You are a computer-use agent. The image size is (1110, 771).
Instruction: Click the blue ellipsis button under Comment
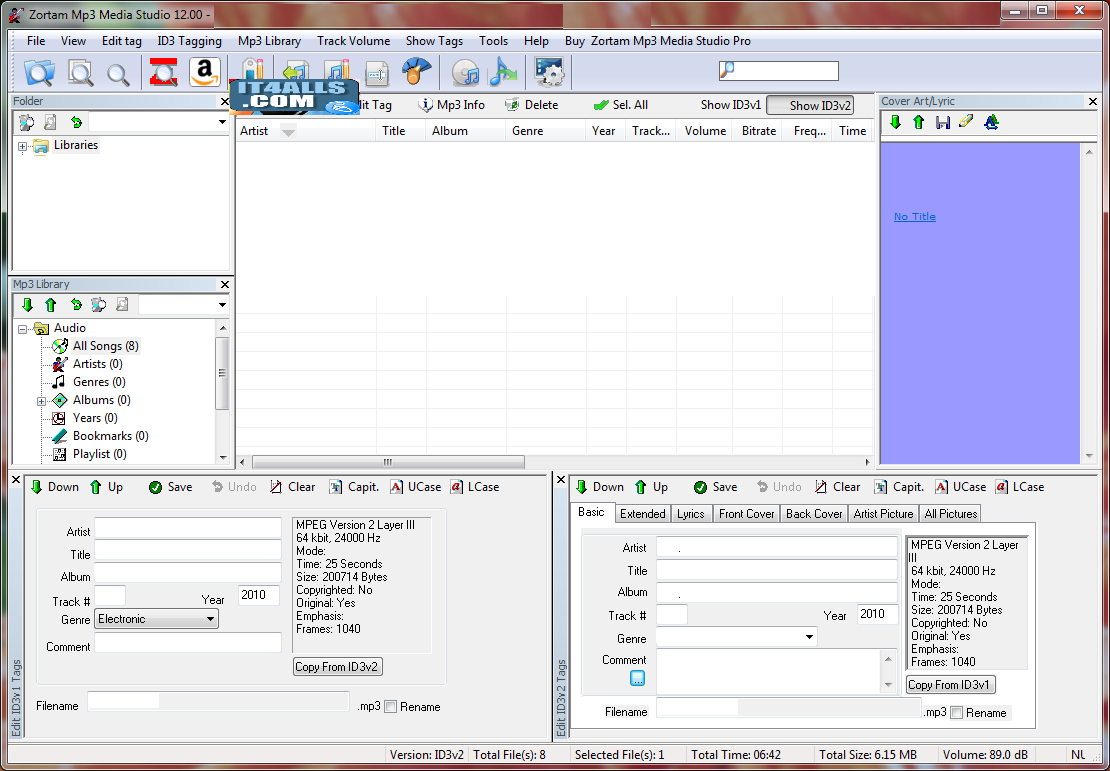coord(637,678)
